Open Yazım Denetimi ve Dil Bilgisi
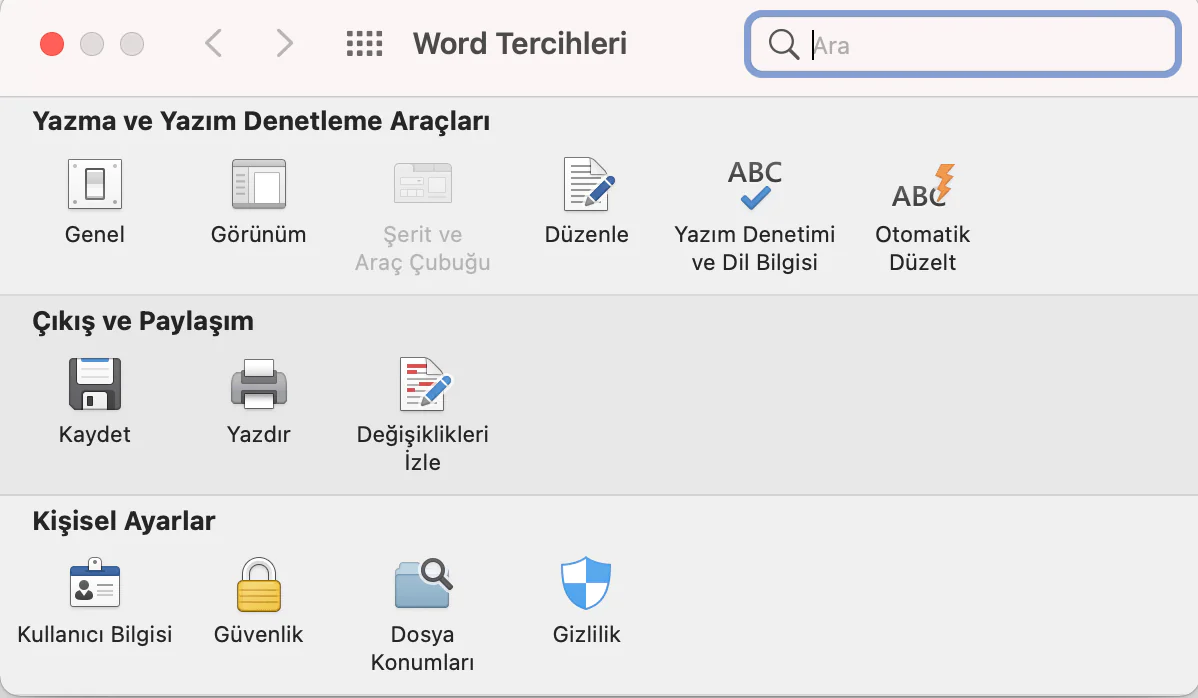Screen dimensions: 1198x698 [x=755, y=185]
